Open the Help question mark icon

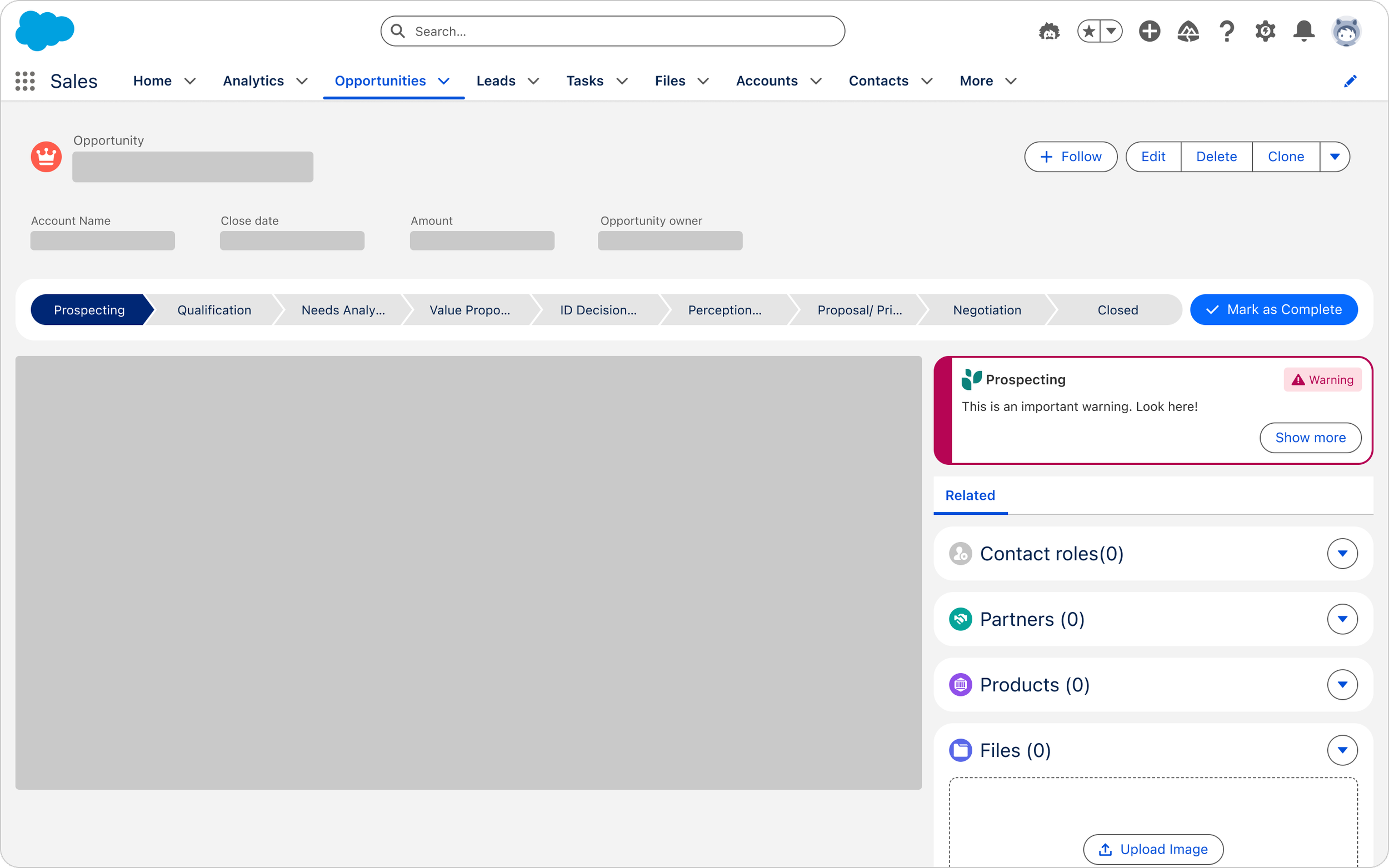tap(1227, 31)
